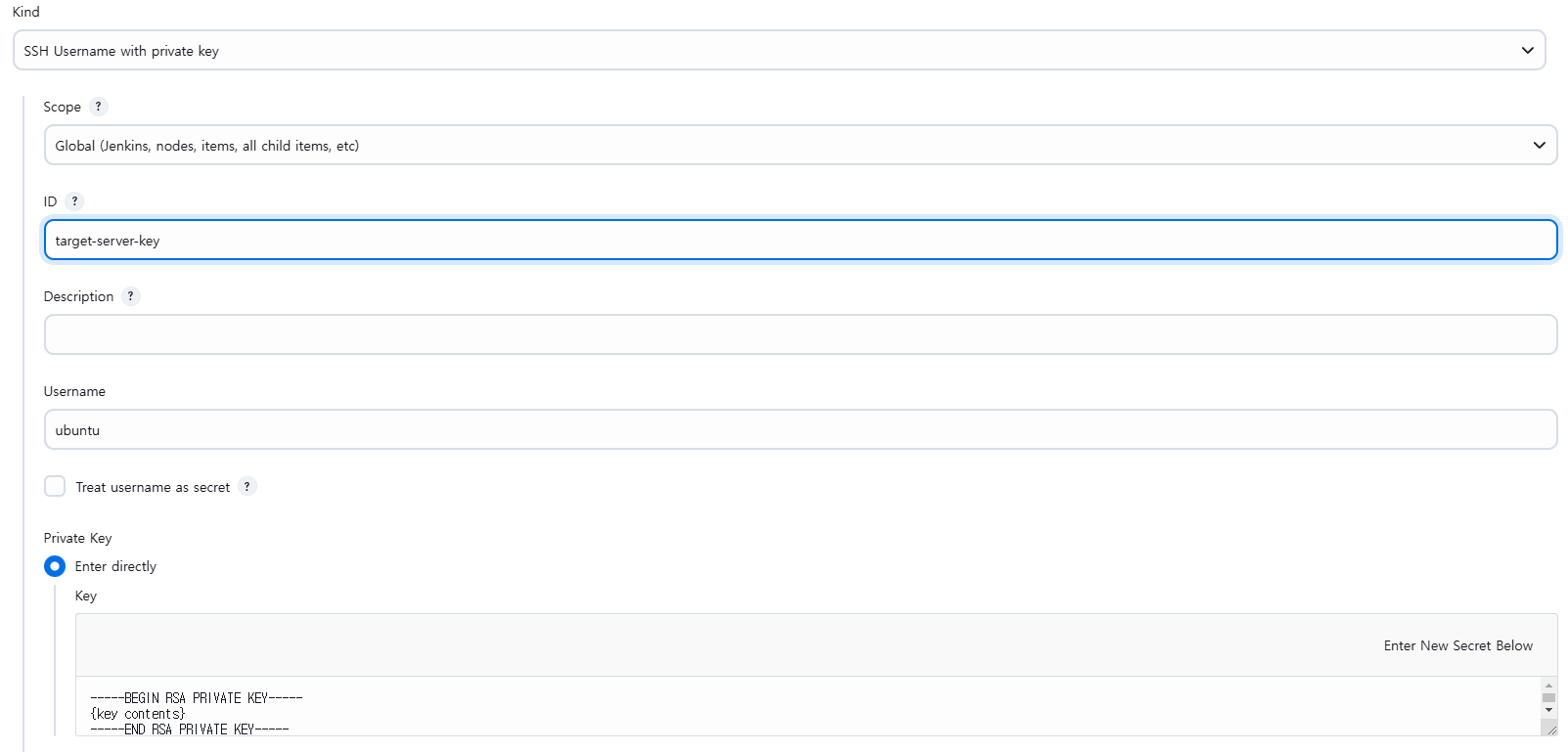Click the Enter New Secret Below text
Screen dimensions: 1568x752
(x=1457, y=645)
